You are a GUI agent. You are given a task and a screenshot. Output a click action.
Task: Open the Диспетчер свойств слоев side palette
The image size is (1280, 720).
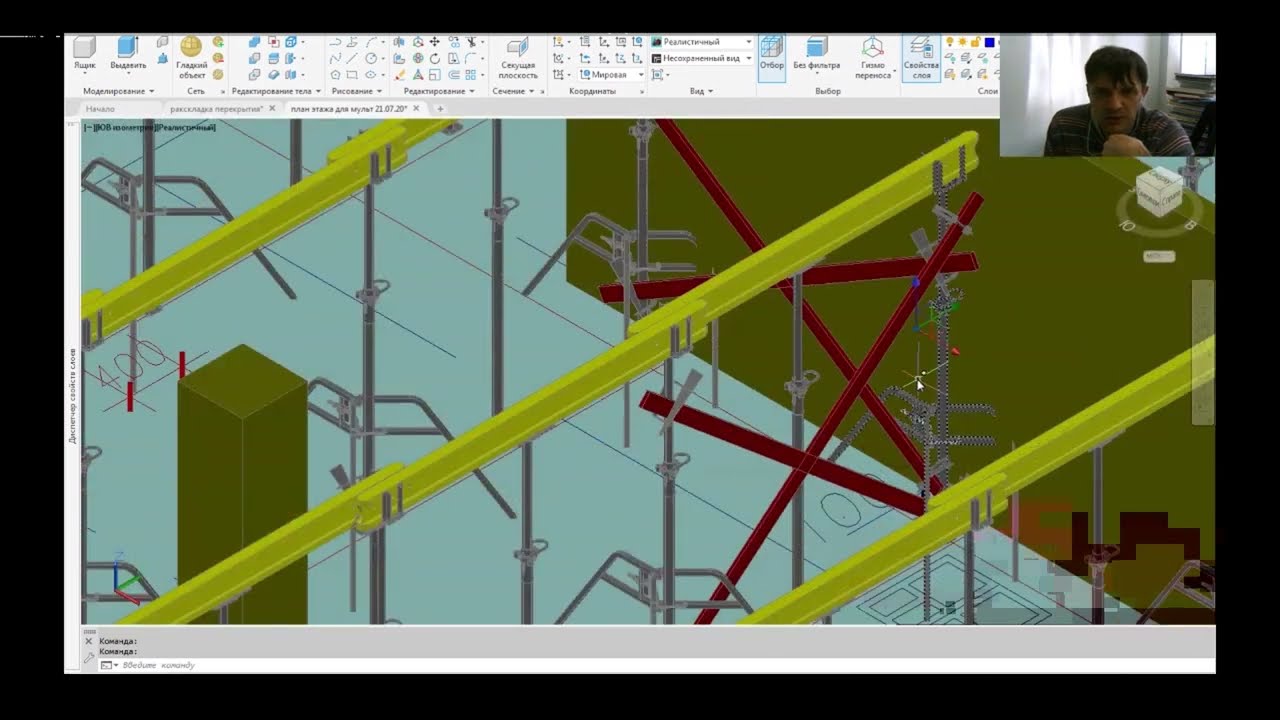coord(72,396)
